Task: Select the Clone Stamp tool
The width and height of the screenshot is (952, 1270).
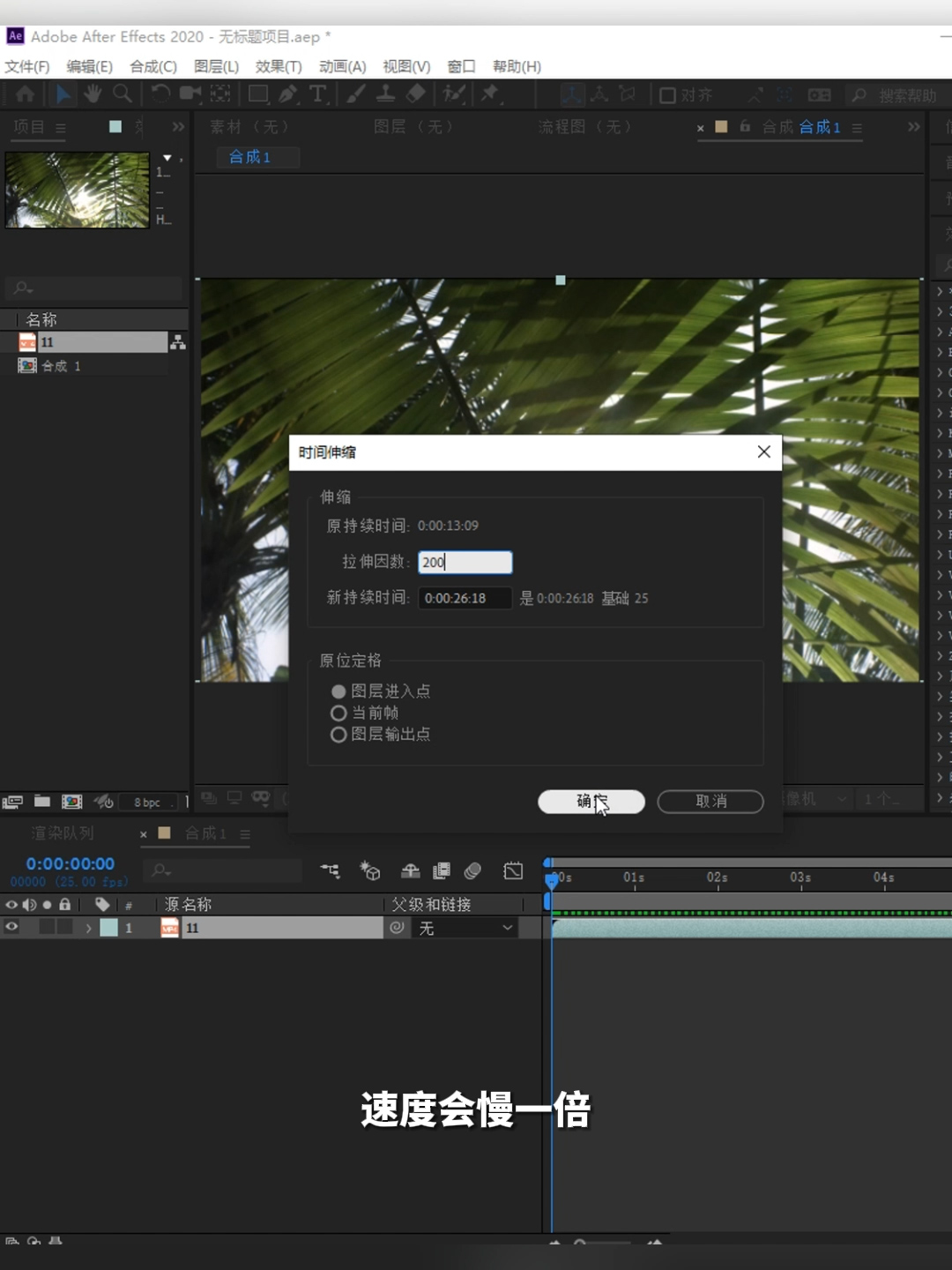Action: [x=385, y=93]
